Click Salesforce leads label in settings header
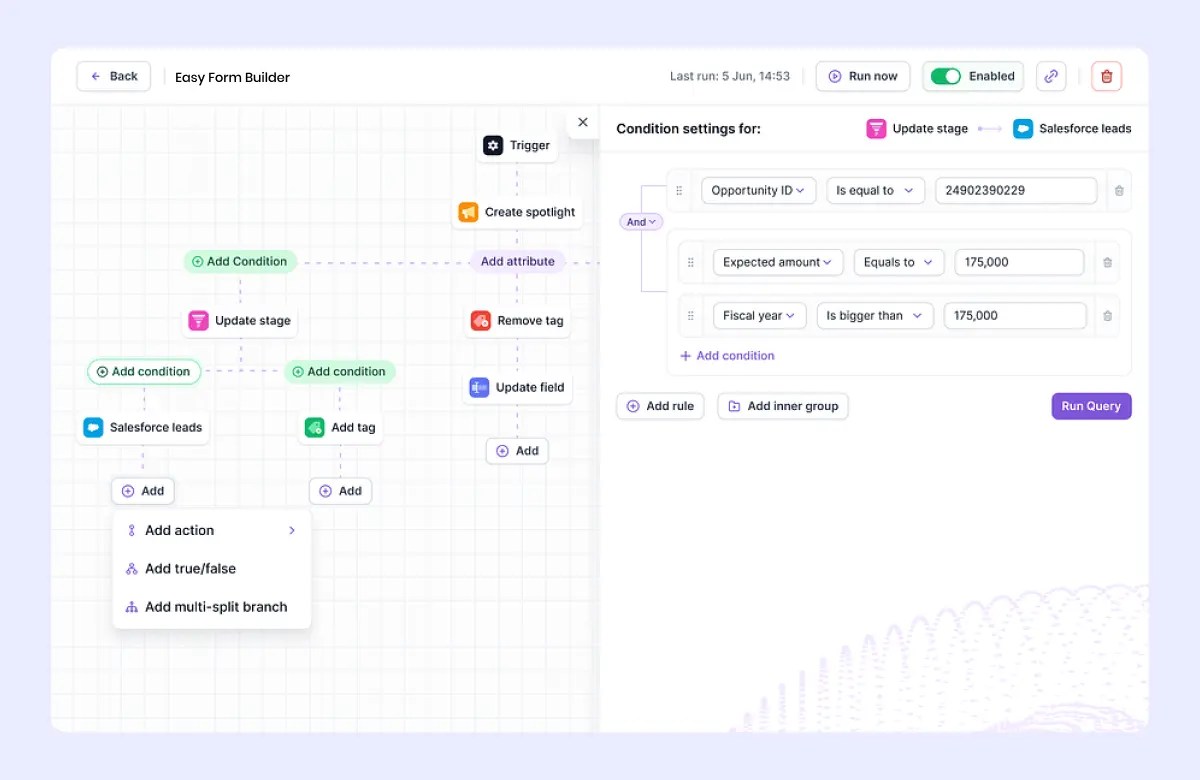Viewport: 1200px width, 780px height. pos(1085,129)
